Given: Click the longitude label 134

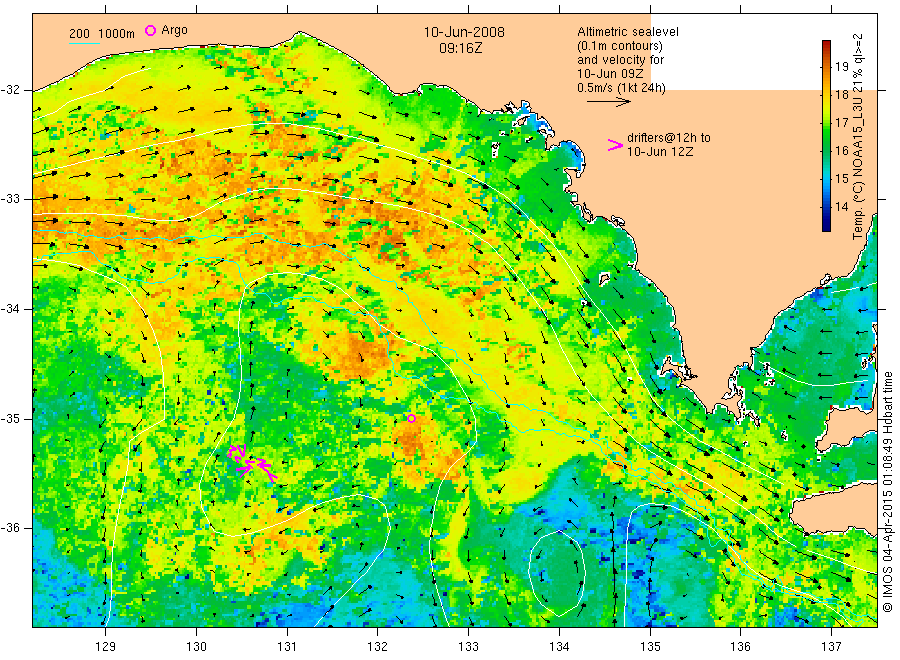Looking at the screenshot, I should click(x=559, y=647).
